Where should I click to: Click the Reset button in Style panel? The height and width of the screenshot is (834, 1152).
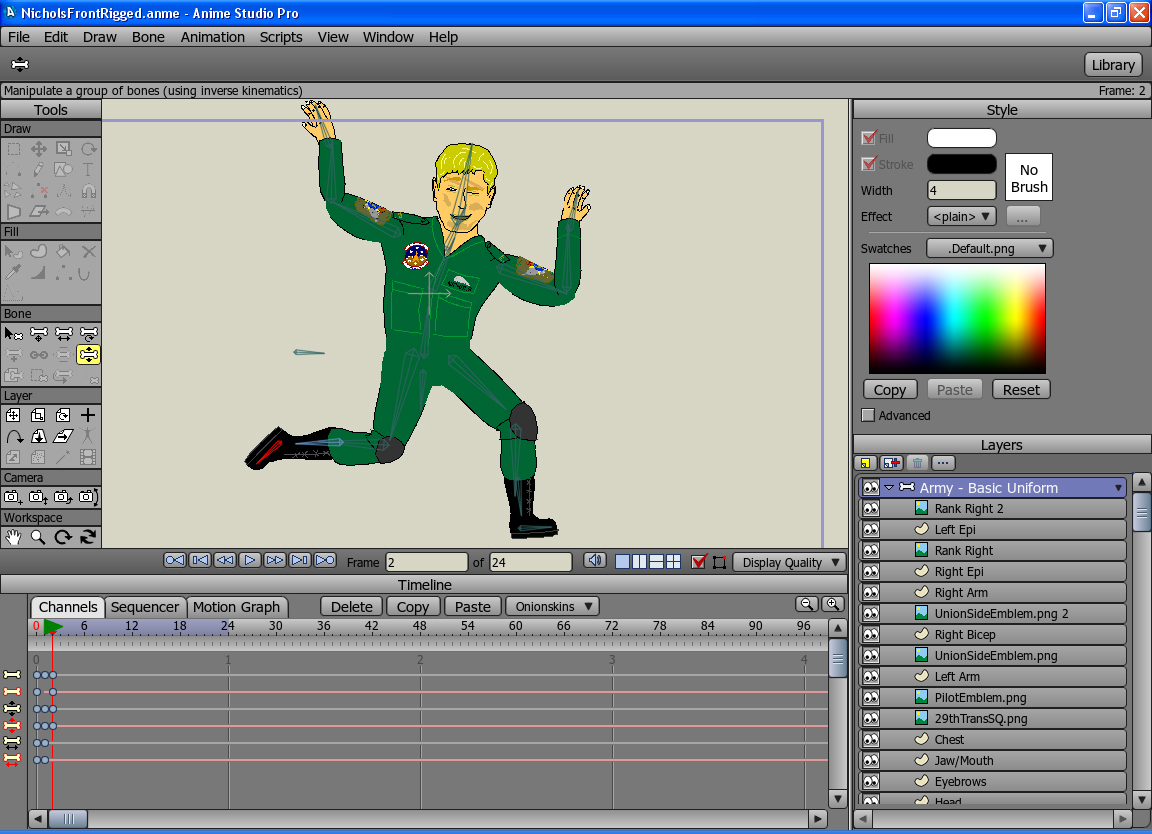[x=1021, y=390]
